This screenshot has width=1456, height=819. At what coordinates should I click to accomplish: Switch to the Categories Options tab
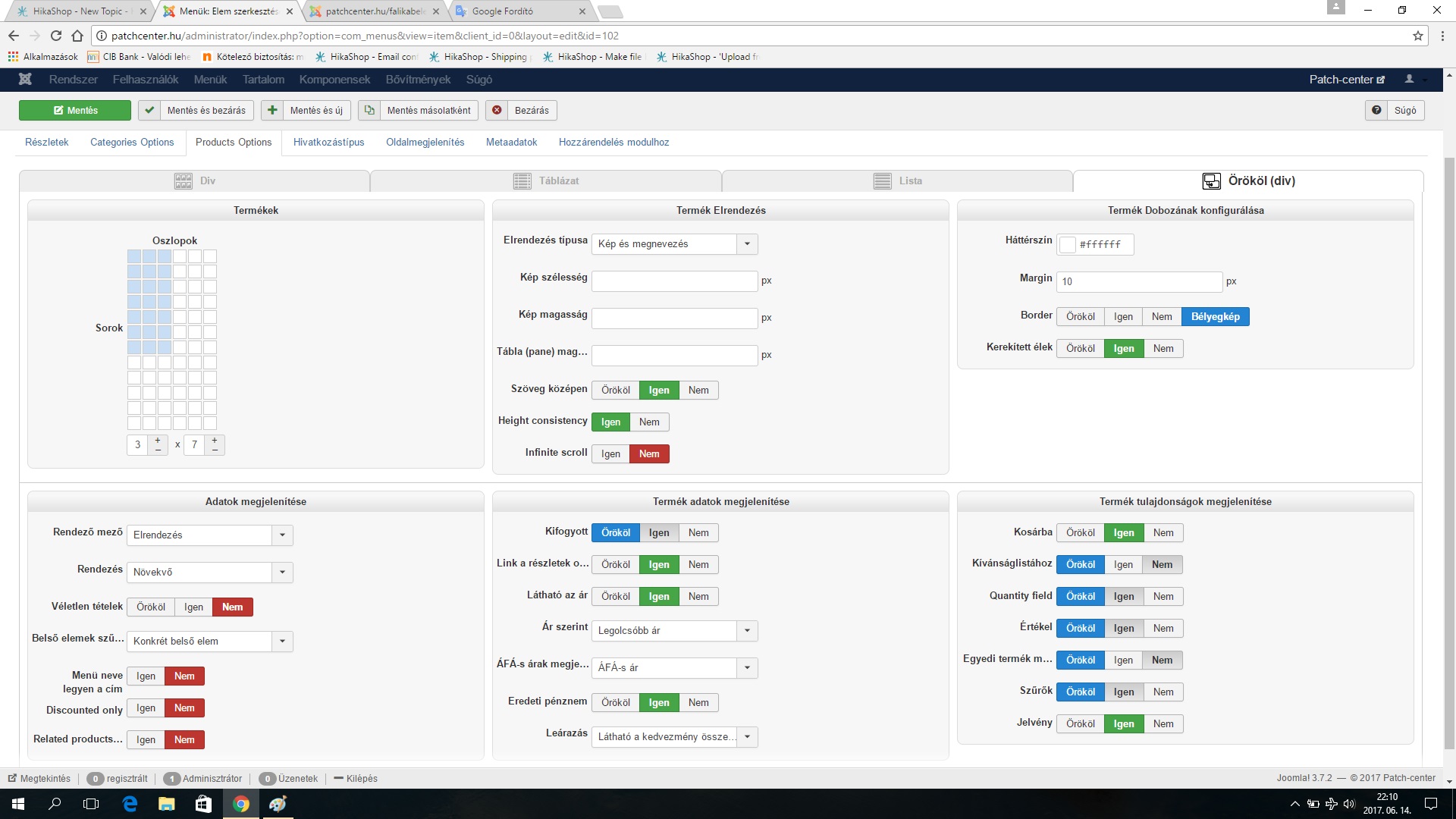[132, 142]
